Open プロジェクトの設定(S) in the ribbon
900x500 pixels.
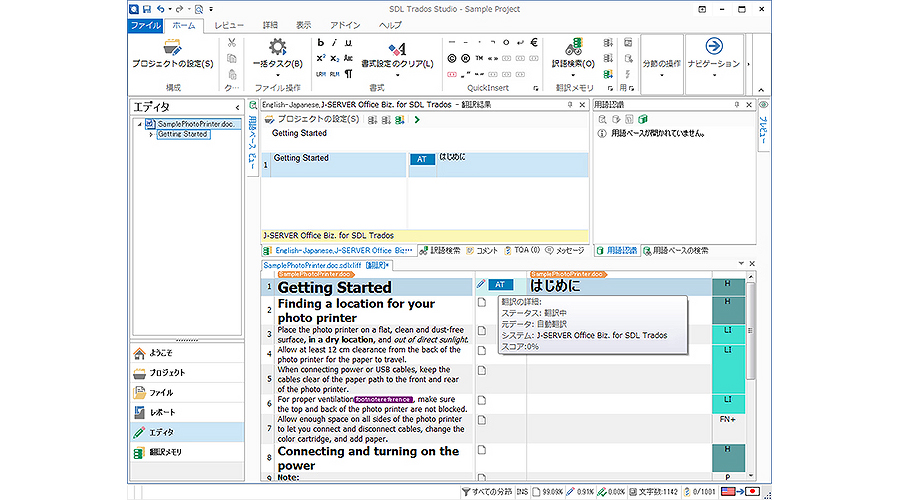click(x=173, y=55)
